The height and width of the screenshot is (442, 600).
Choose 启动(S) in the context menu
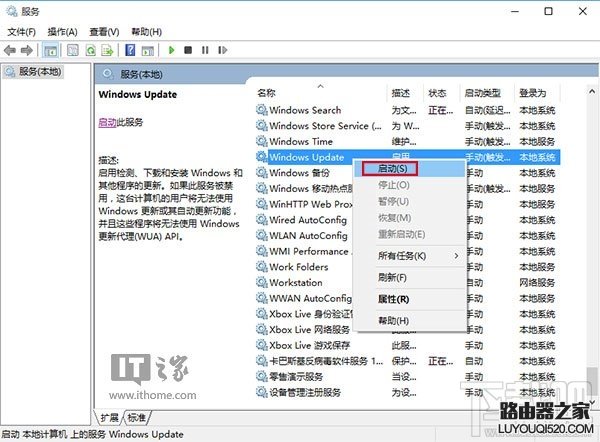tap(409, 169)
